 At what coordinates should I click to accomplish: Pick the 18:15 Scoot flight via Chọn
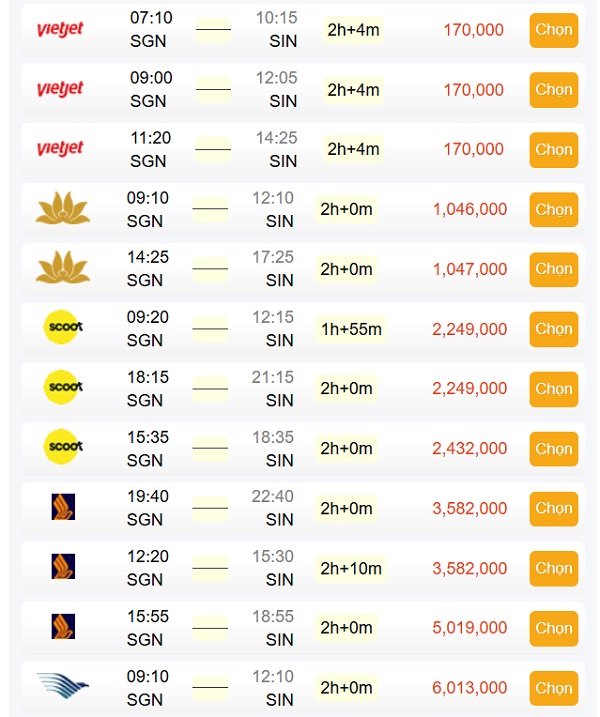[554, 389]
